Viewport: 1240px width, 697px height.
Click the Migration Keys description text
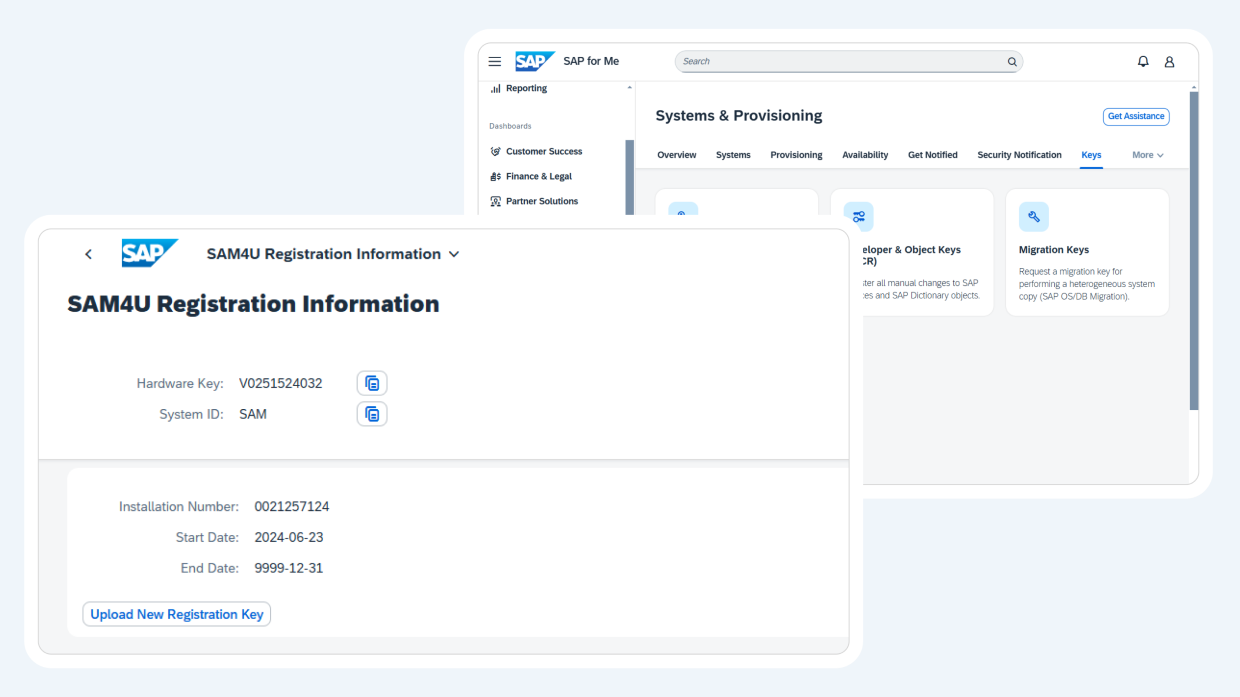(x=1087, y=284)
